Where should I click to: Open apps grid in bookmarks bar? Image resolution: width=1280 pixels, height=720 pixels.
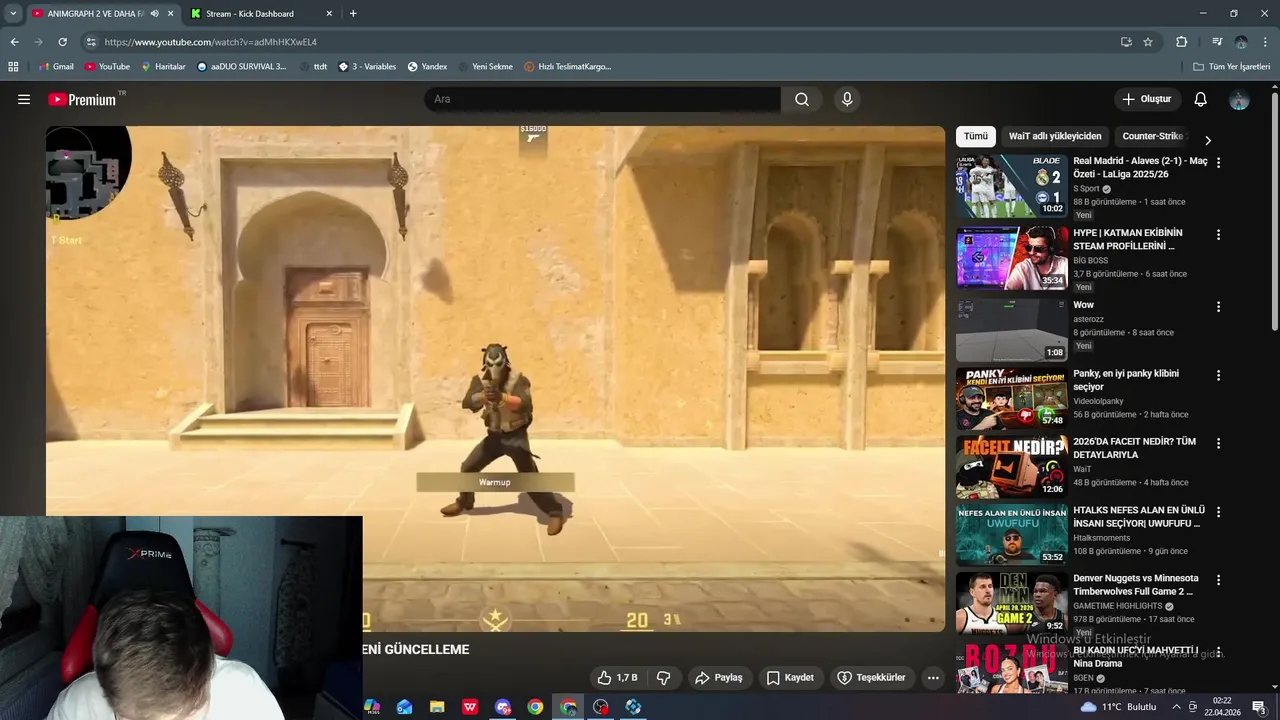[13, 67]
